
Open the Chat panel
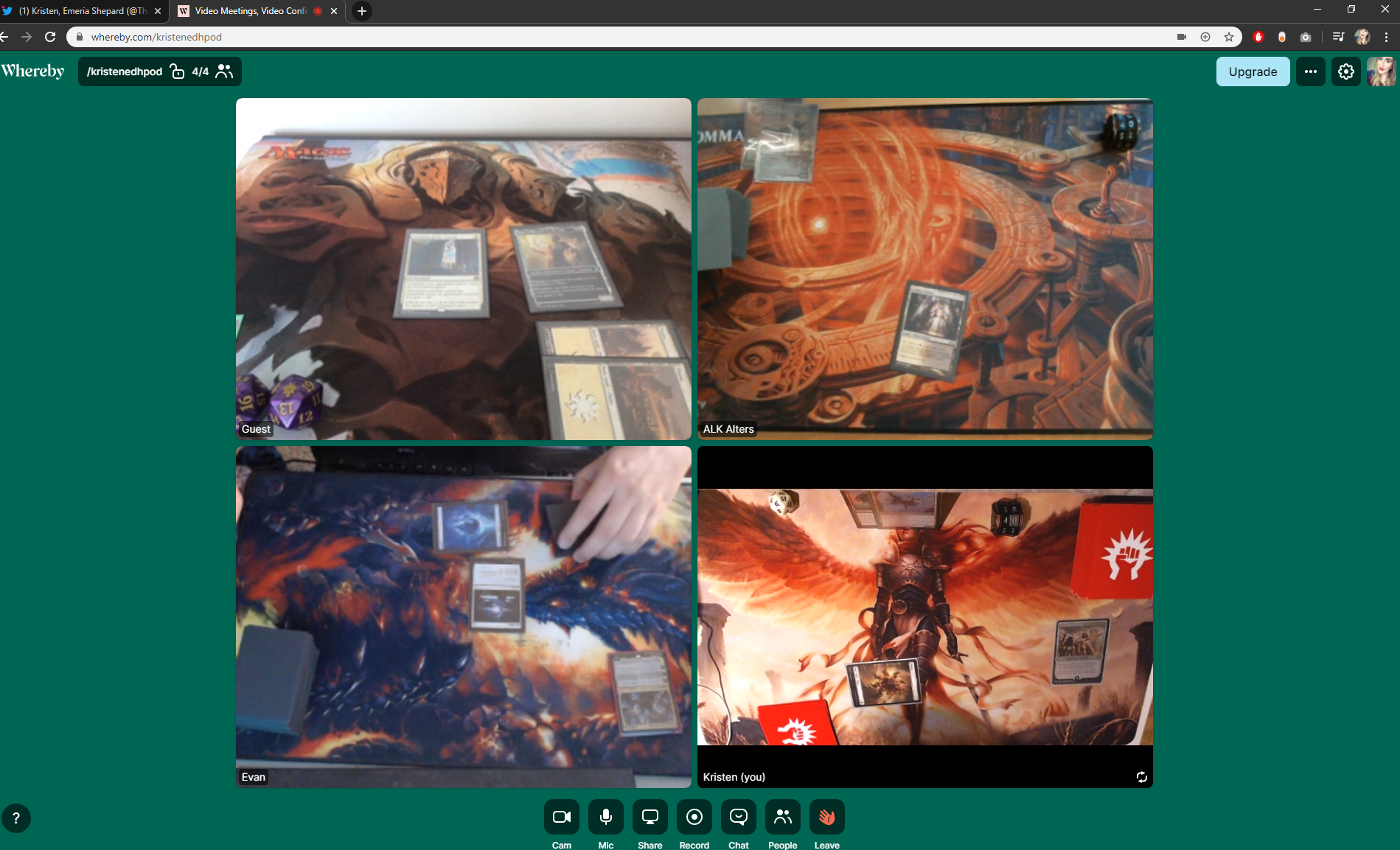point(738,817)
